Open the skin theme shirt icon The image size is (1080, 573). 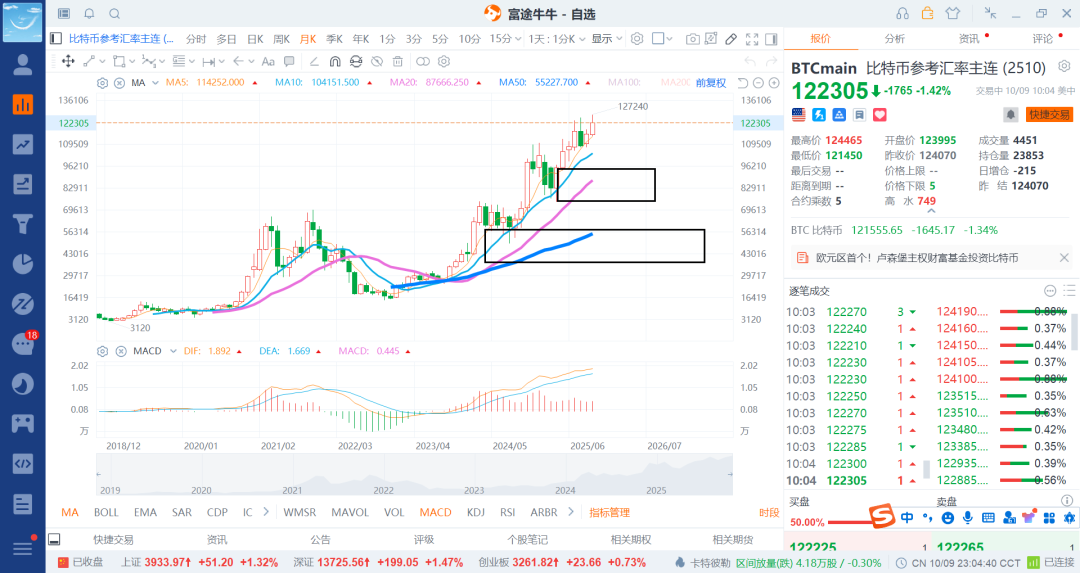click(953, 13)
